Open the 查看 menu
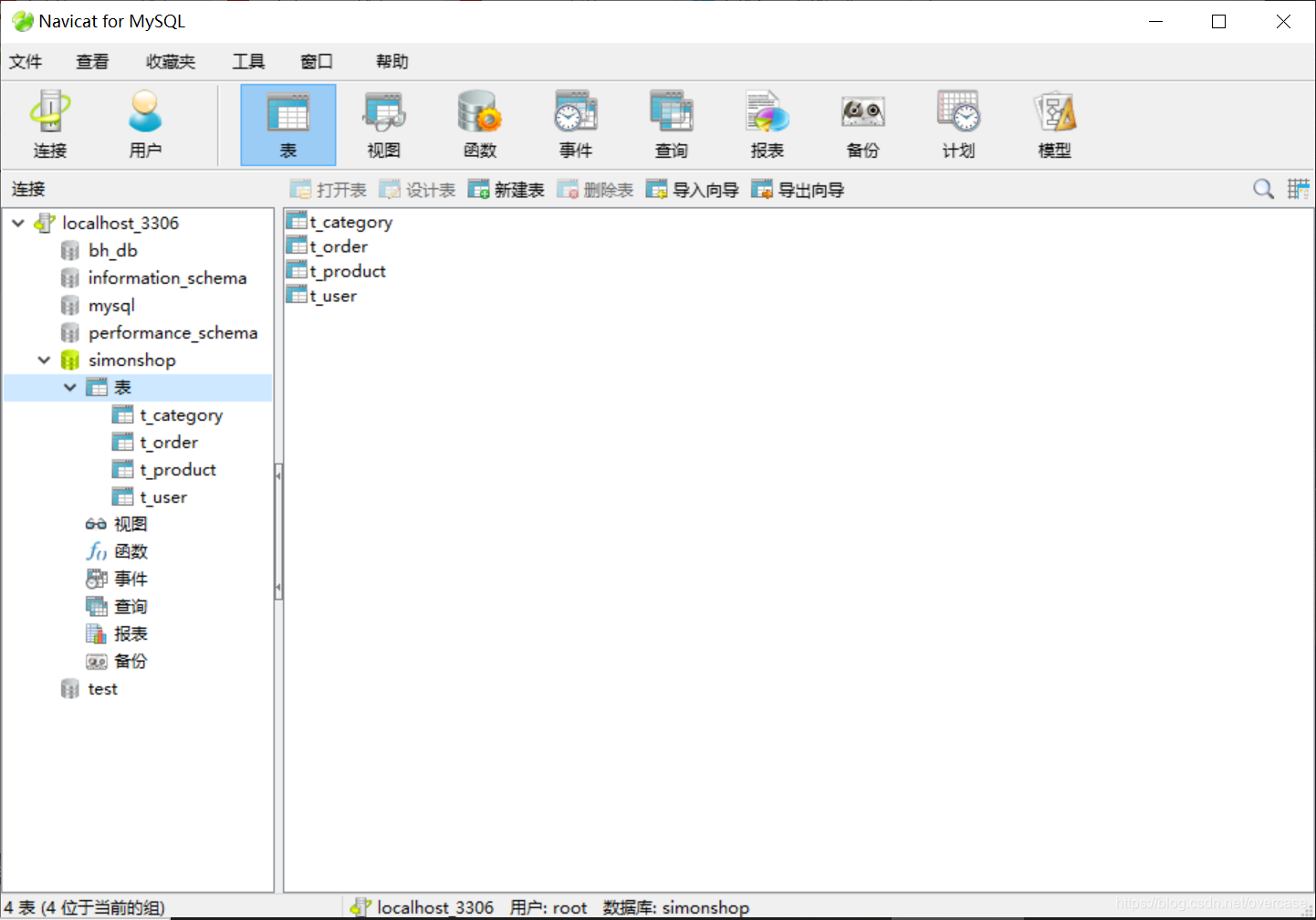The width and height of the screenshot is (1316, 920). point(92,61)
